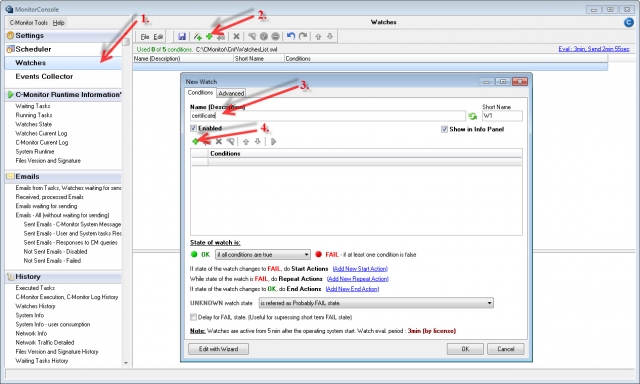Check Delay for FAIL state checkbox

(x=193, y=317)
